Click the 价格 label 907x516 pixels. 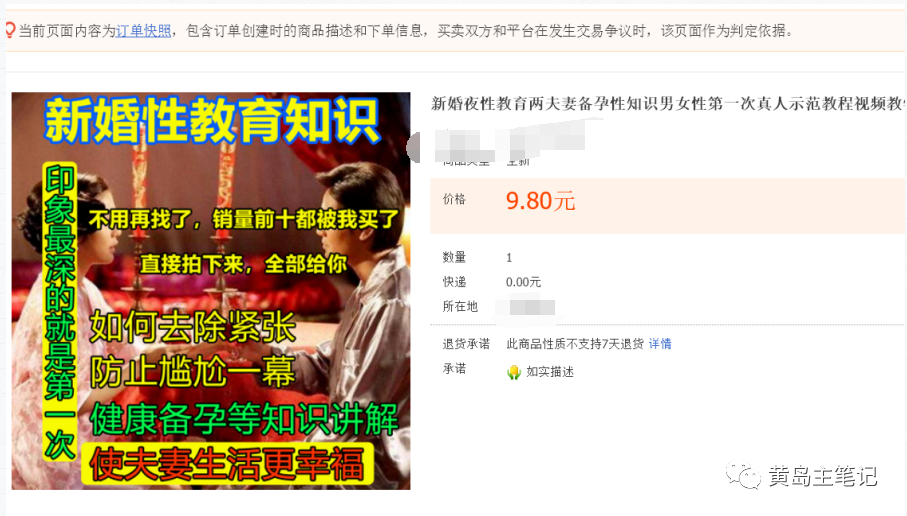[454, 200]
